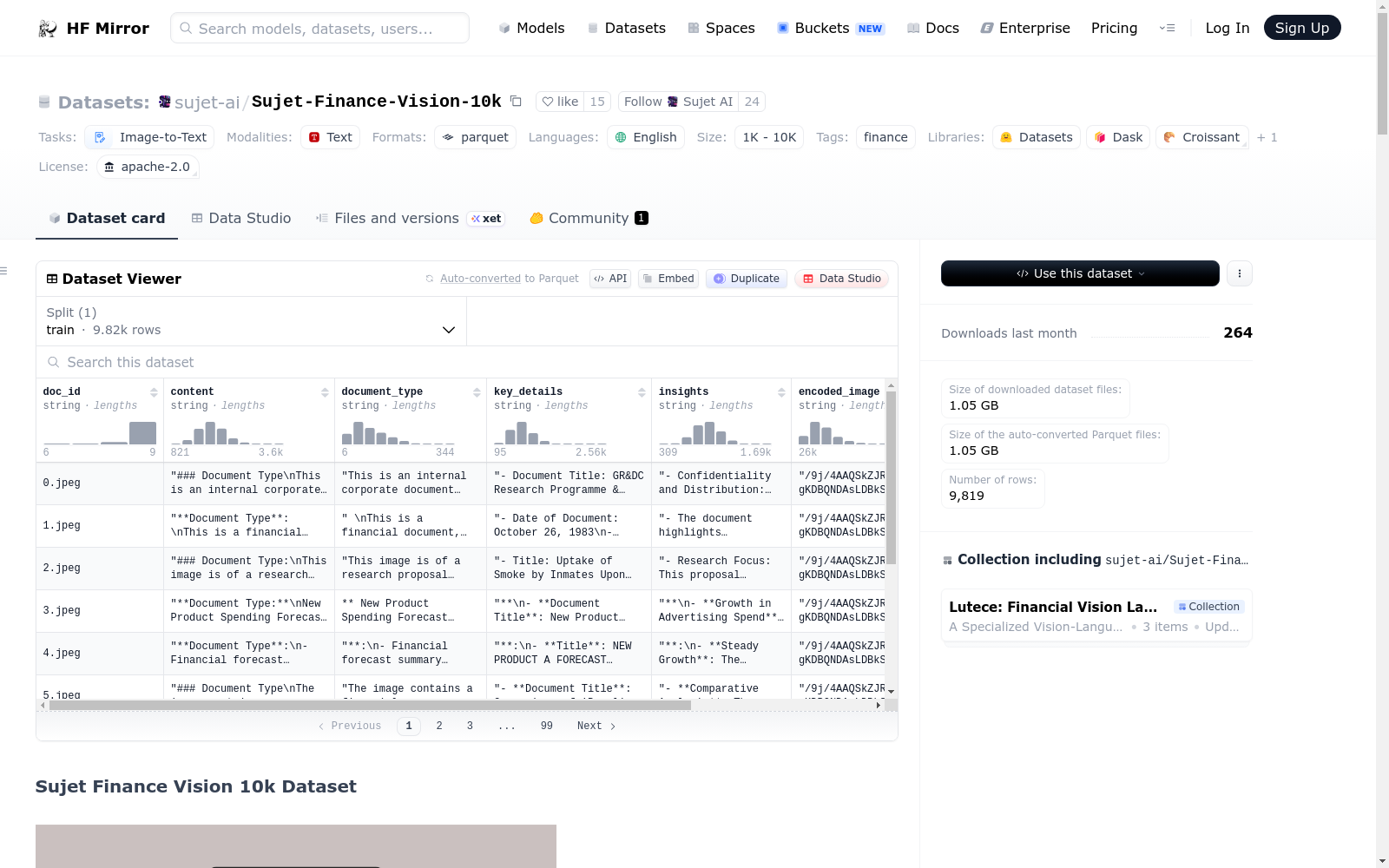Click the apache-2.0 license tag
Screen dimensions: 1389x868
tap(148, 167)
